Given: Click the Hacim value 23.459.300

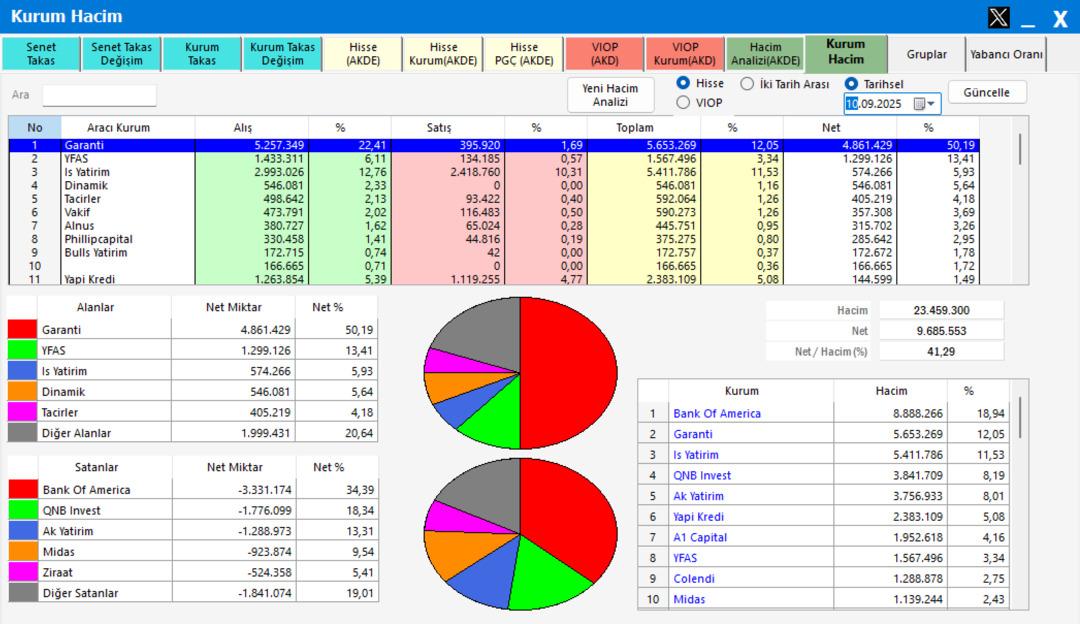Looking at the screenshot, I should coord(941,311).
